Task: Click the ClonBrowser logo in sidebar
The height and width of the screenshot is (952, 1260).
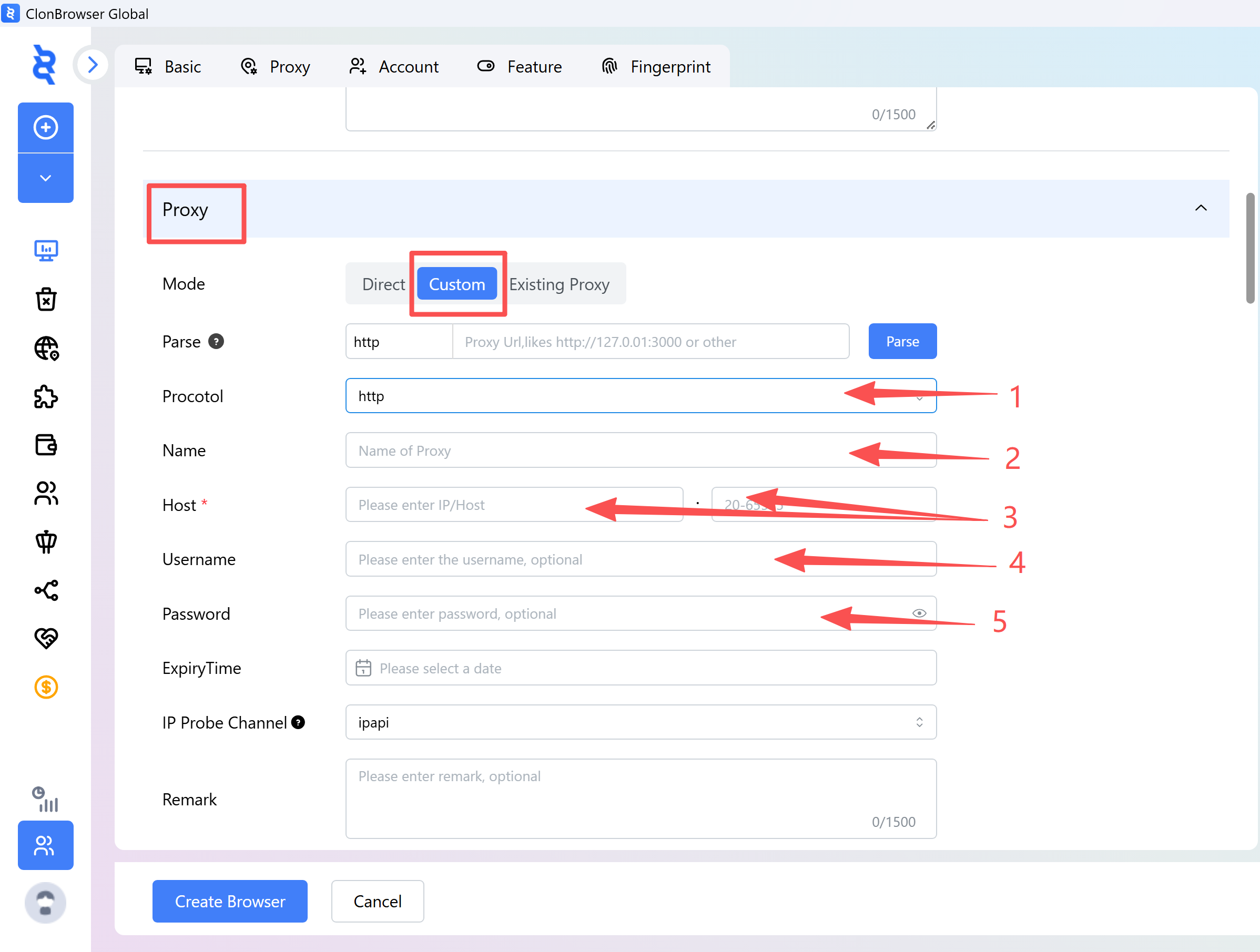Action: [x=44, y=65]
